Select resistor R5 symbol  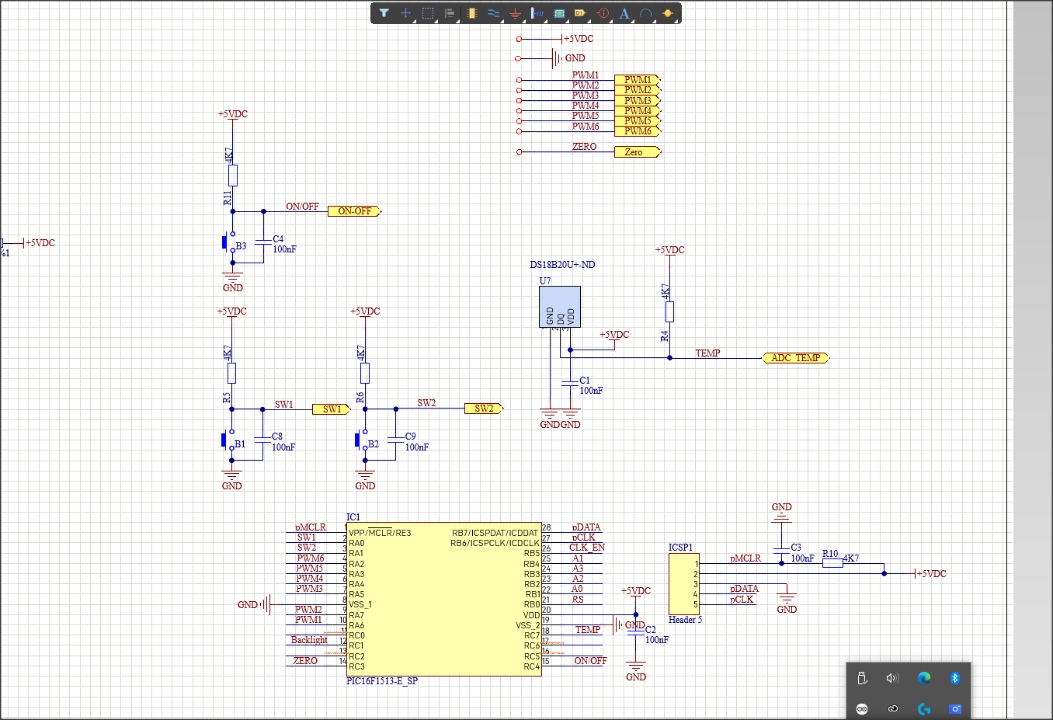[x=231, y=373]
